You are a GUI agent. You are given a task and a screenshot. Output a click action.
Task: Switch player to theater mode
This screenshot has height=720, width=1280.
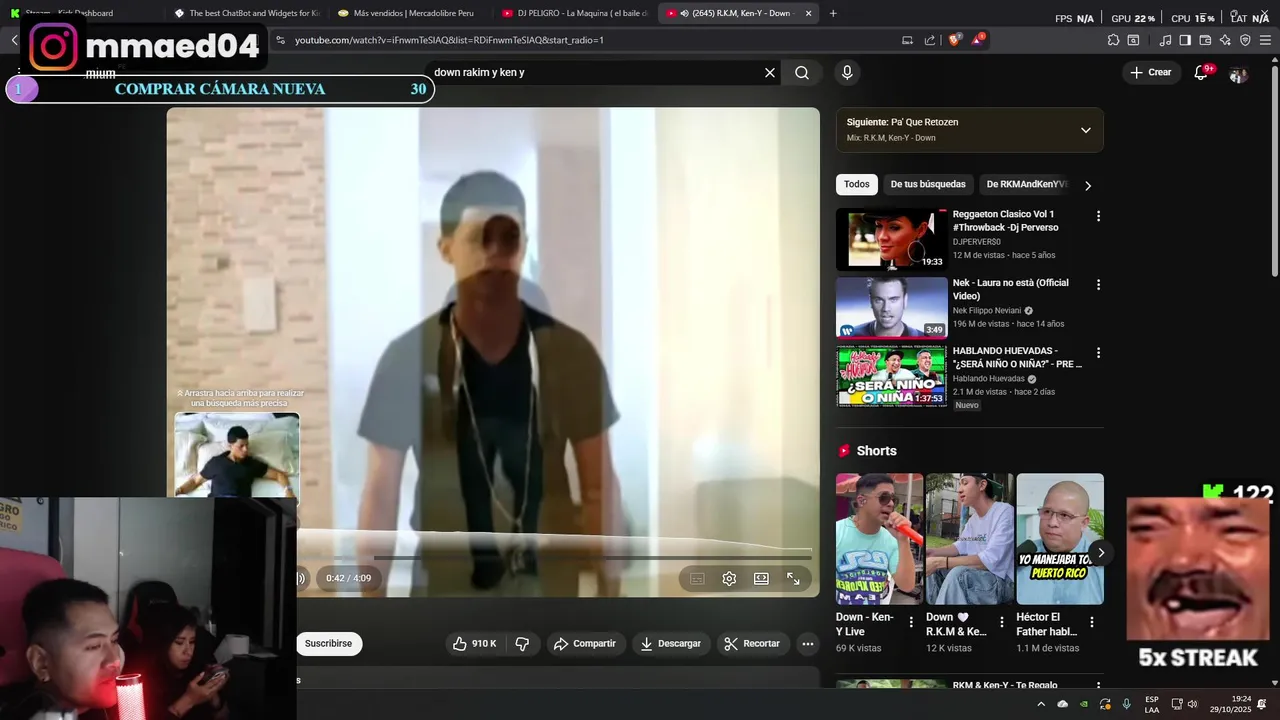(761, 578)
